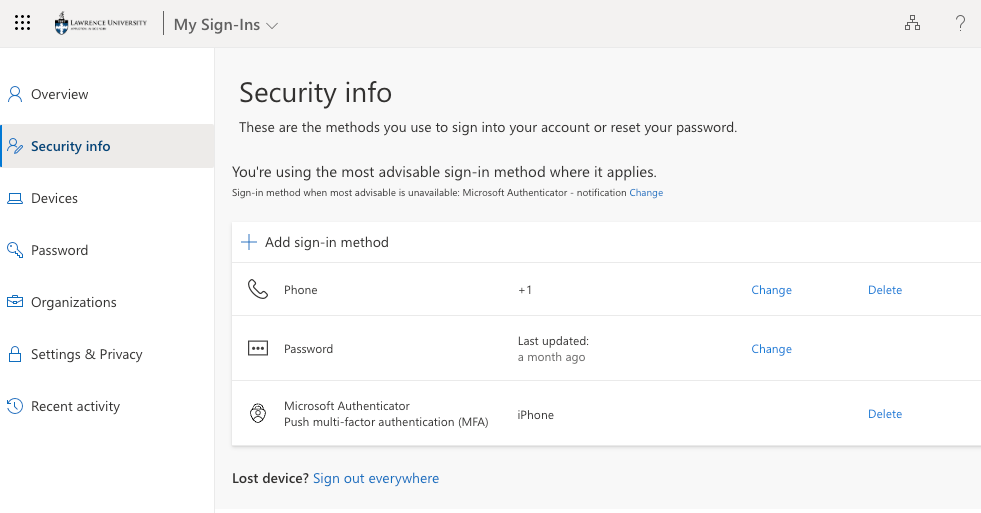This screenshot has height=513, width=981.
Task: Click 'Push multi-factor authentication (MFA)' text
Action: click(x=386, y=422)
